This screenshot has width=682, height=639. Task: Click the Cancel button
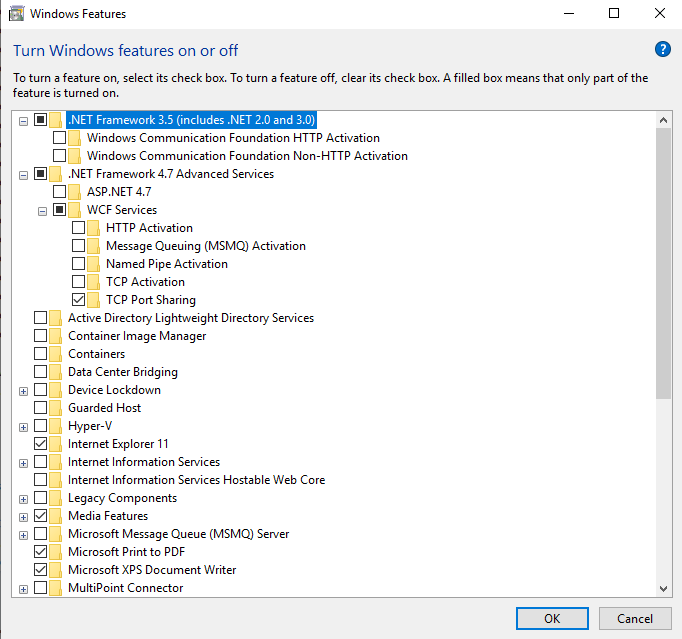[x=635, y=619]
